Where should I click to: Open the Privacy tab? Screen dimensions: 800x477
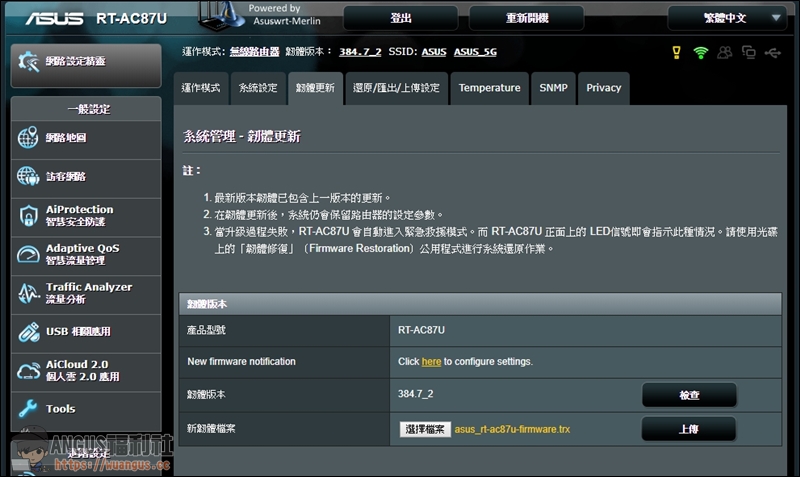(604, 88)
